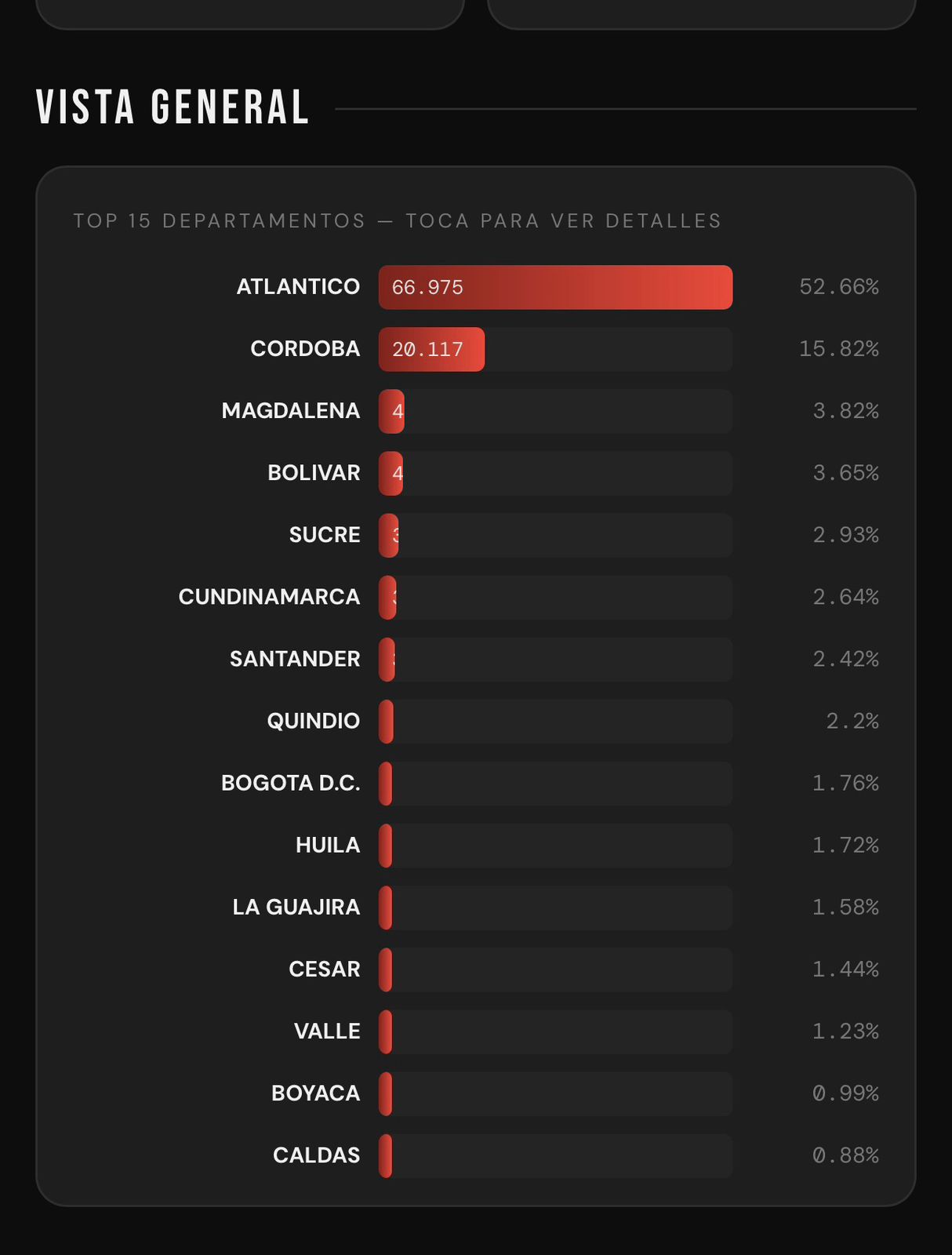Tap the 2.2% percentage value

[852, 721]
